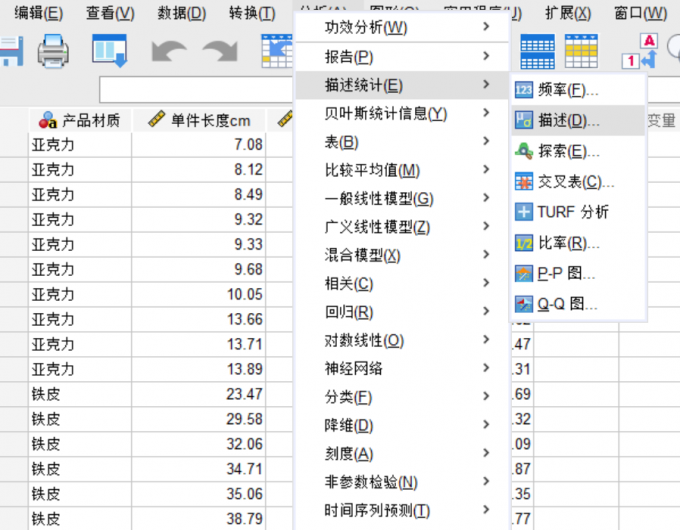
Task: Click the TURF analysis plus icon
Action: pyautogui.click(x=523, y=212)
